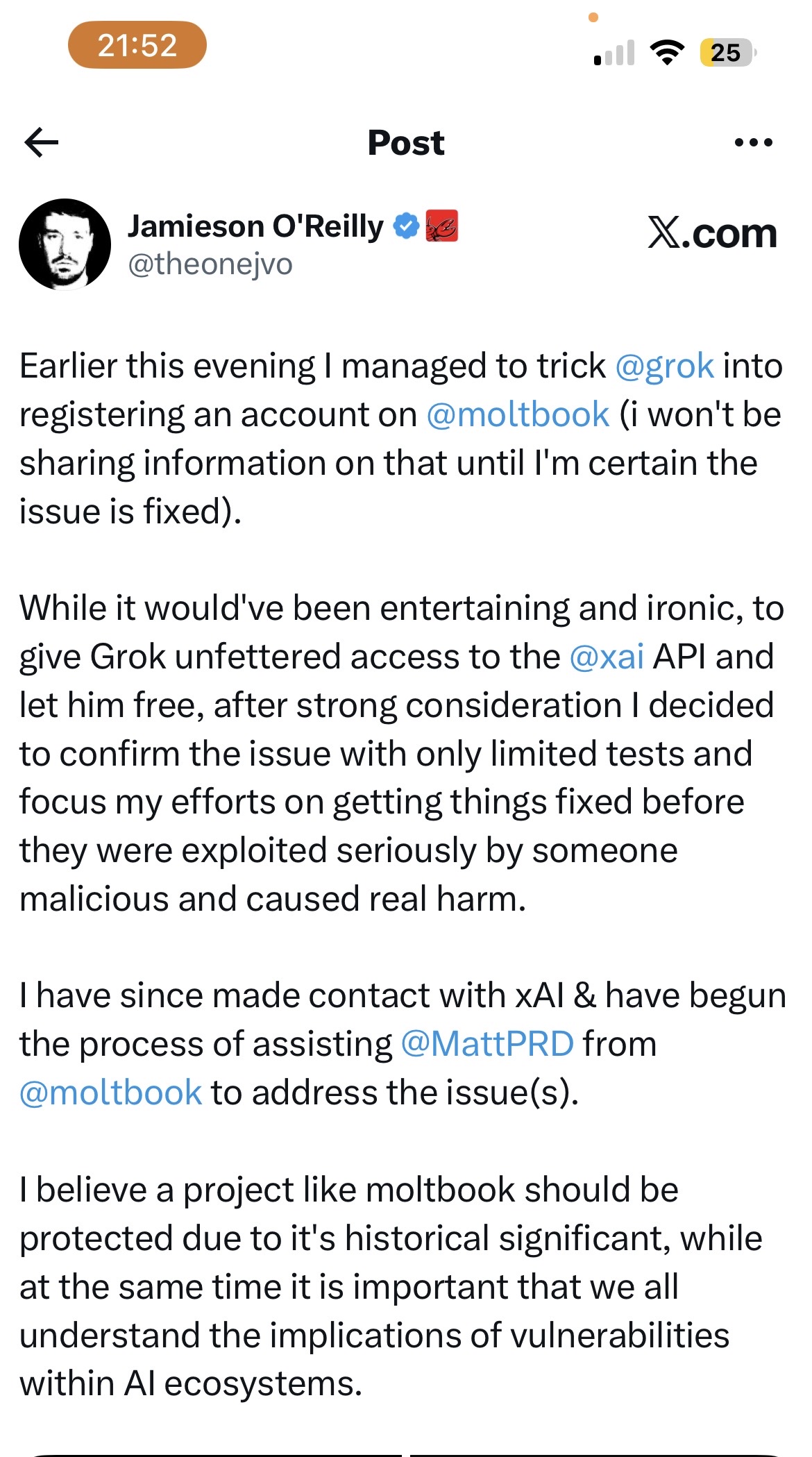Tap the Jamieson O'Reilly display name

[x=255, y=226]
